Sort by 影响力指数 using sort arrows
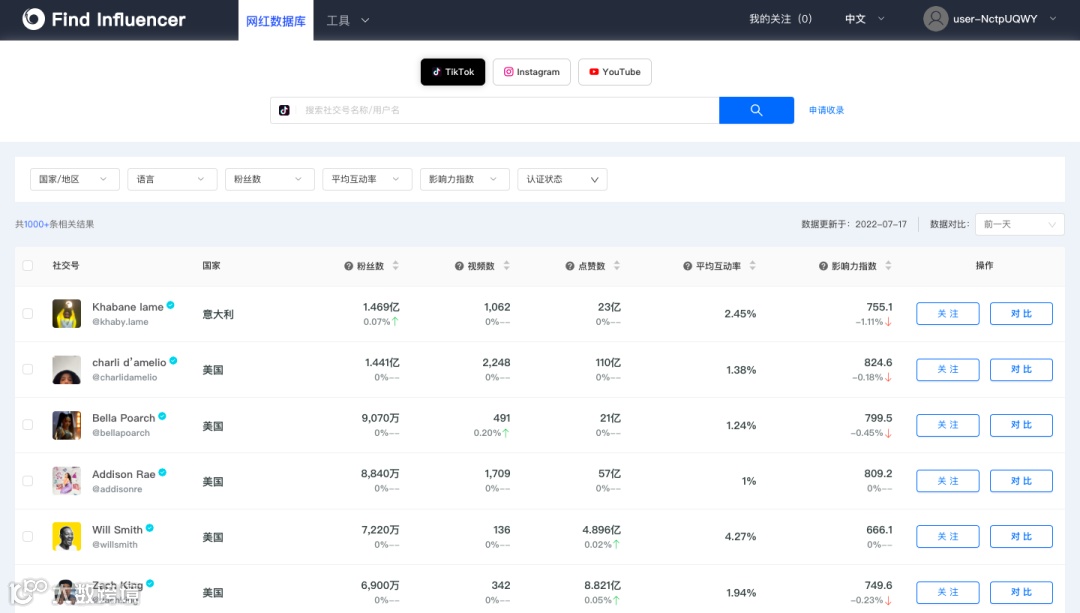 click(888, 266)
